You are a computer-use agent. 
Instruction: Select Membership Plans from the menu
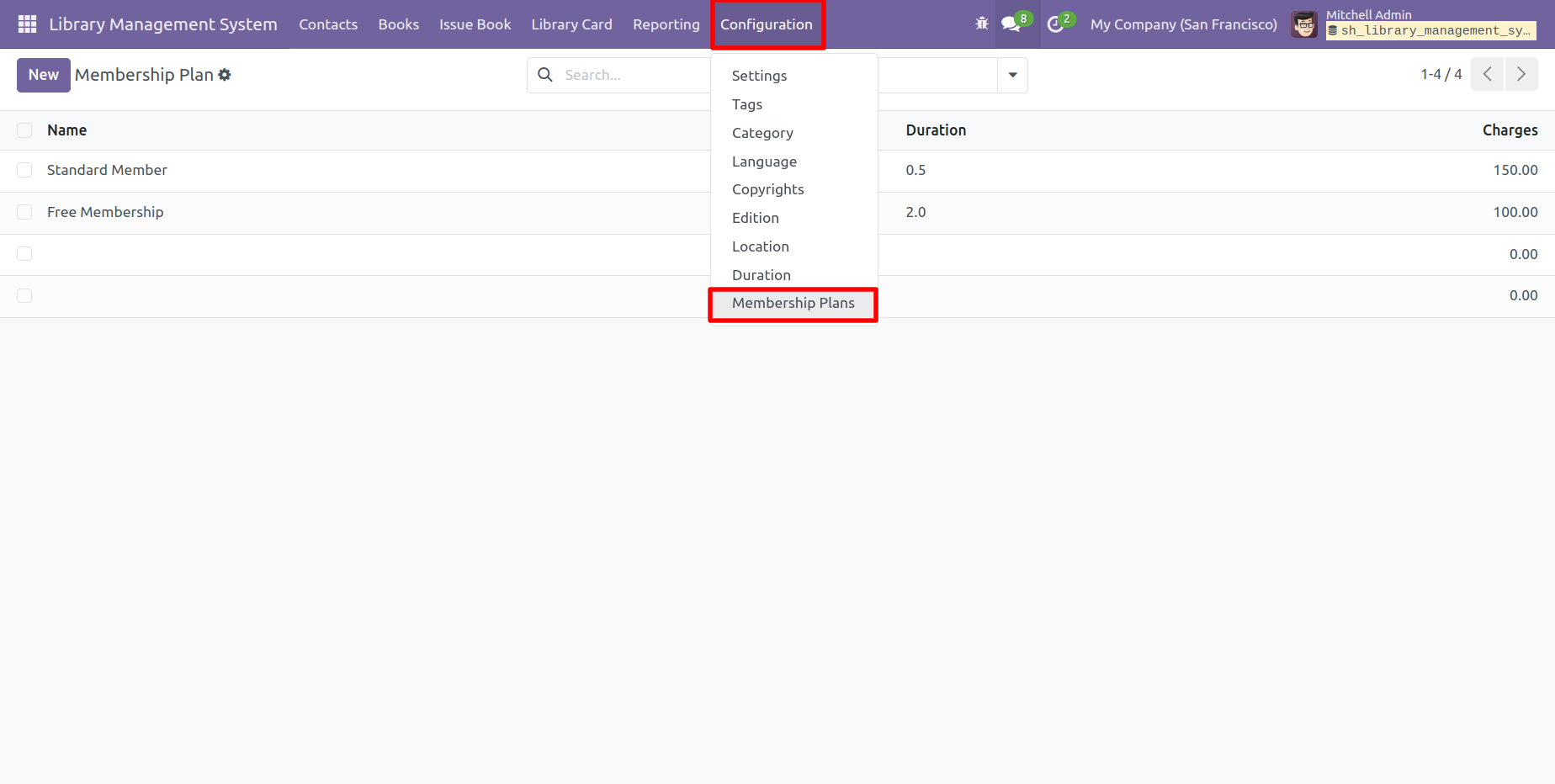tap(793, 304)
